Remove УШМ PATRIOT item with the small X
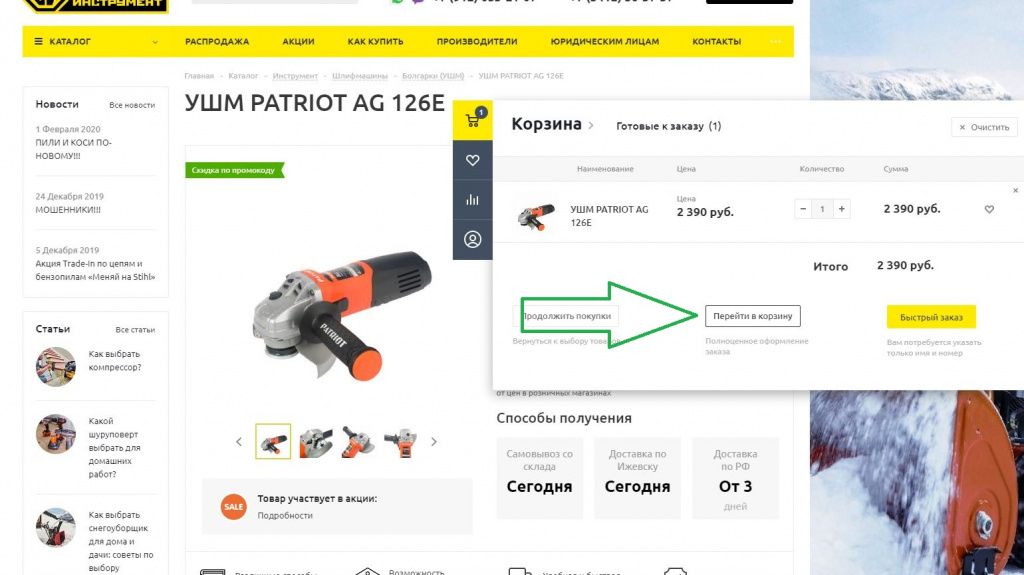The image size is (1024, 575). point(1015,191)
